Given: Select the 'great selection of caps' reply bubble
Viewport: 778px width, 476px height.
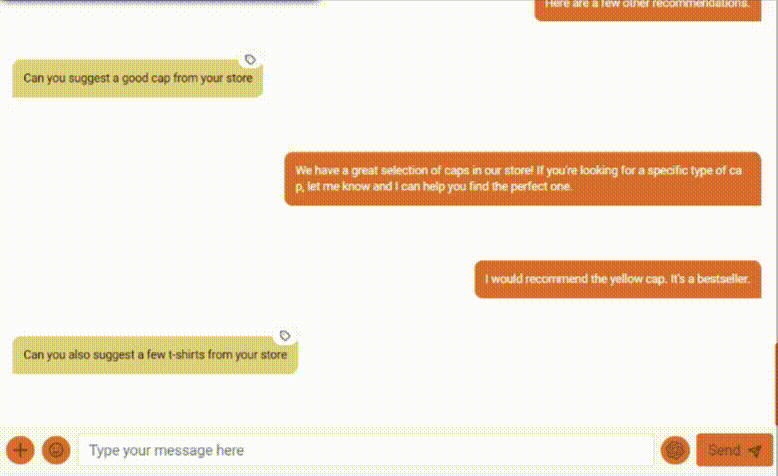Looking at the screenshot, I should 522,179.
